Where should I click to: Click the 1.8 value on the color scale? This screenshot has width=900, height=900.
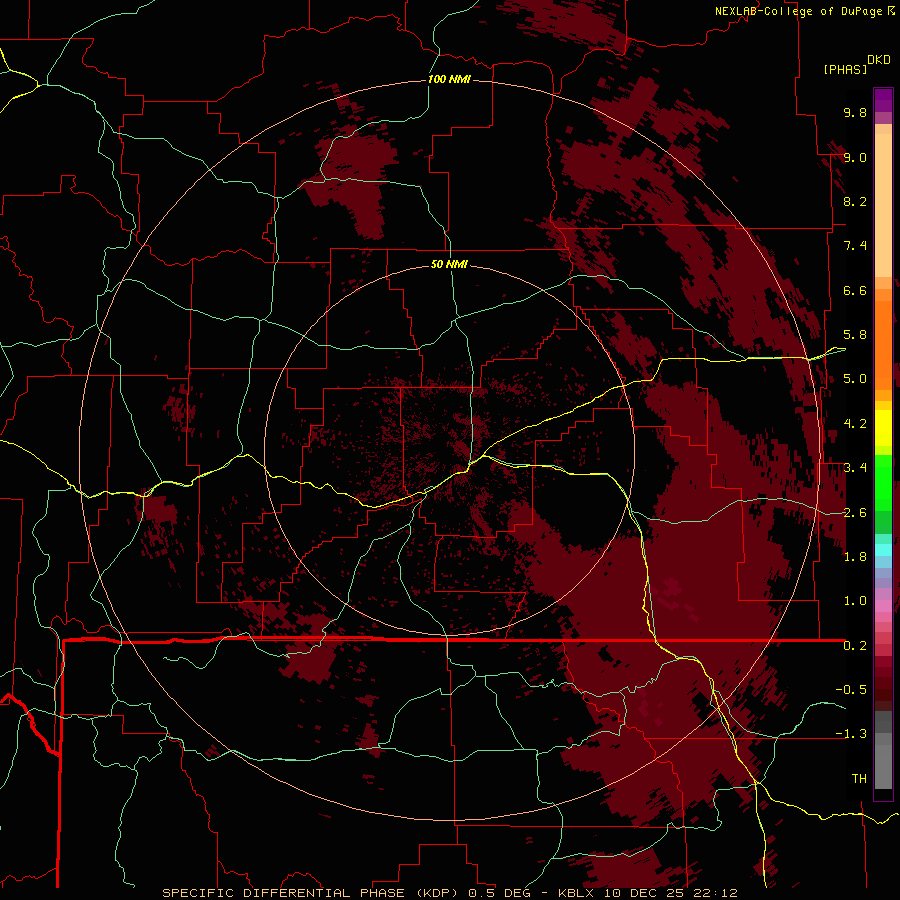[x=855, y=557]
